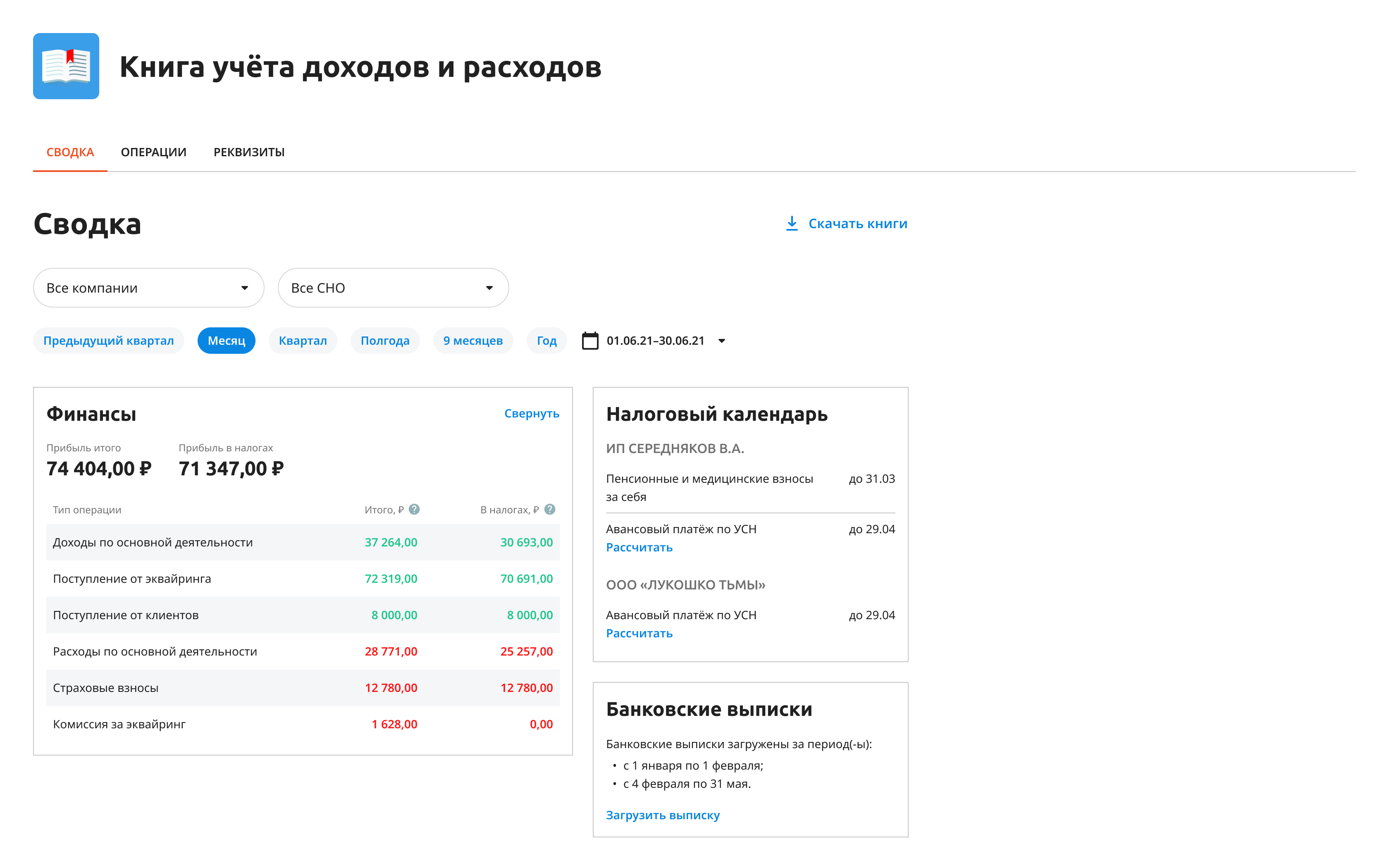
Task: Click the calendar icon near date range
Action: (x=590, y=341)
